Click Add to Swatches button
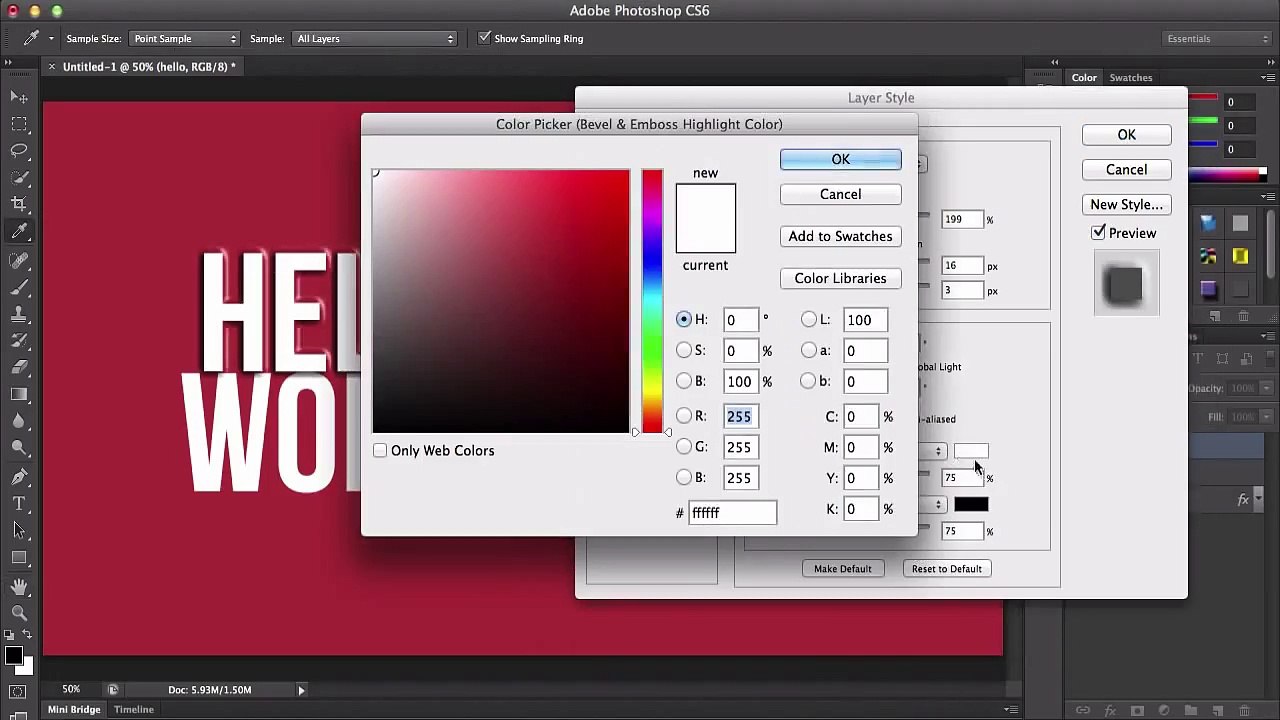 (x=840, y=236)
